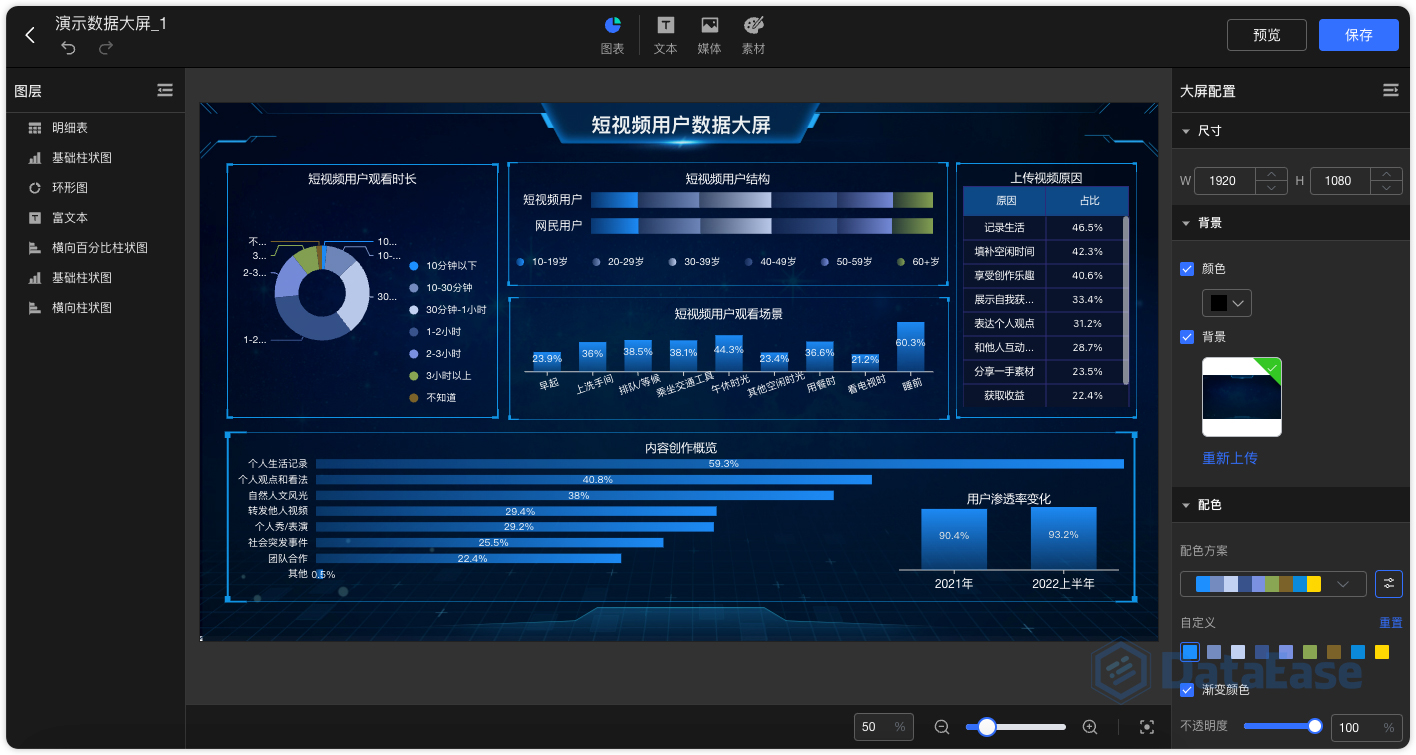
Task: Toggle the 颜色 background color checkbox
Action: point(1187,269)
